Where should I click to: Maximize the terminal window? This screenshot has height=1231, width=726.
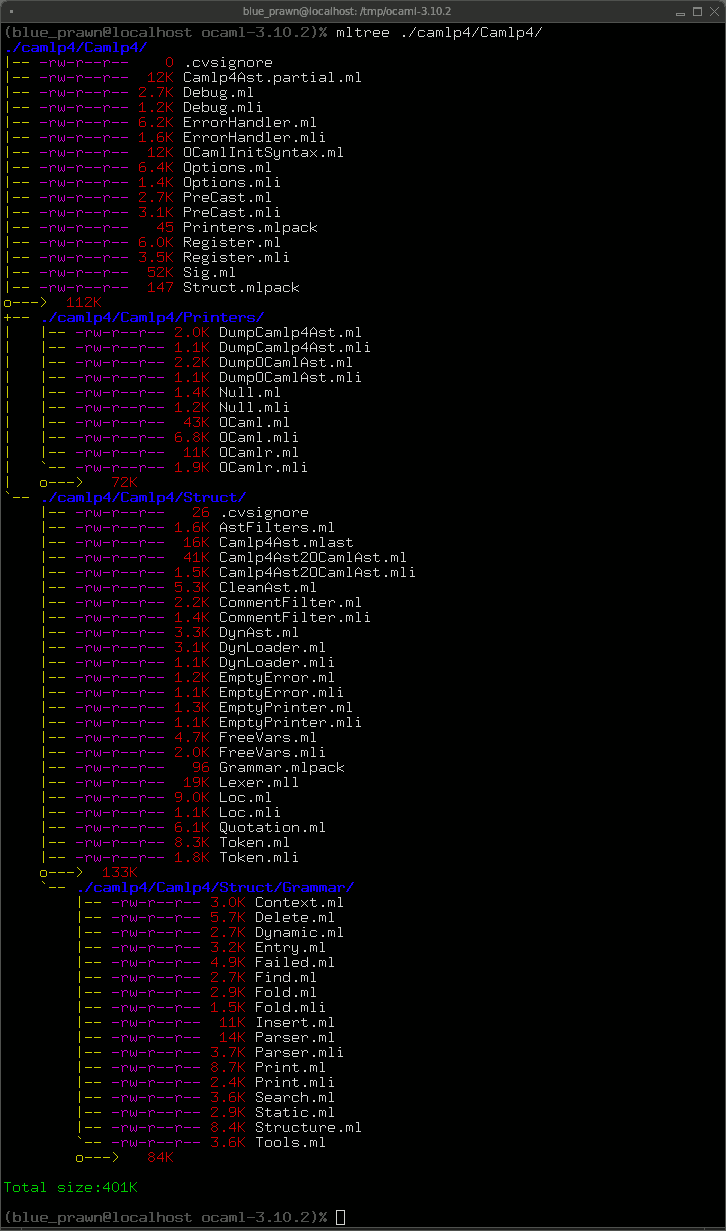(x=697, y=11)
